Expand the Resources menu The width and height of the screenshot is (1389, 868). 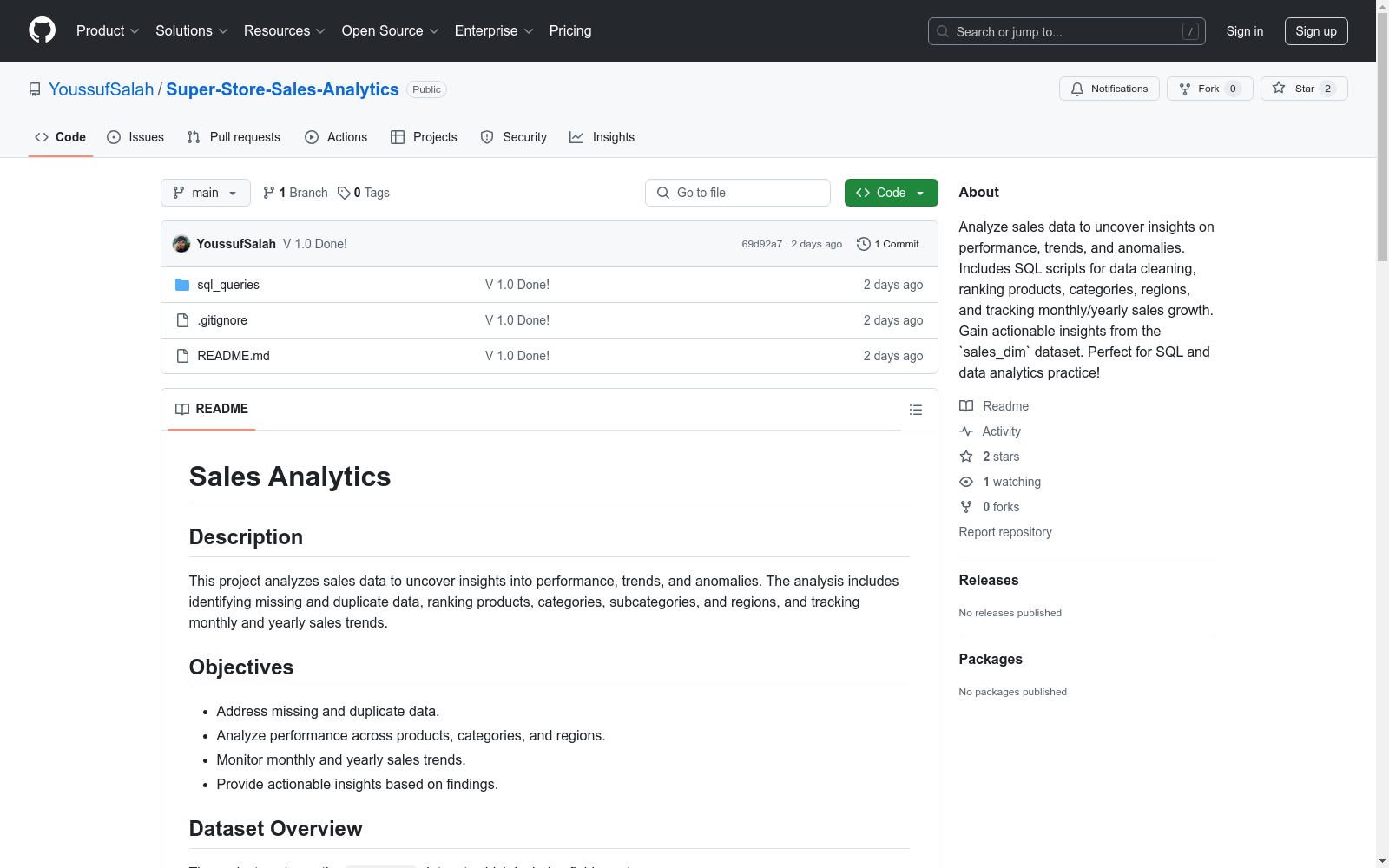[285, 31]
